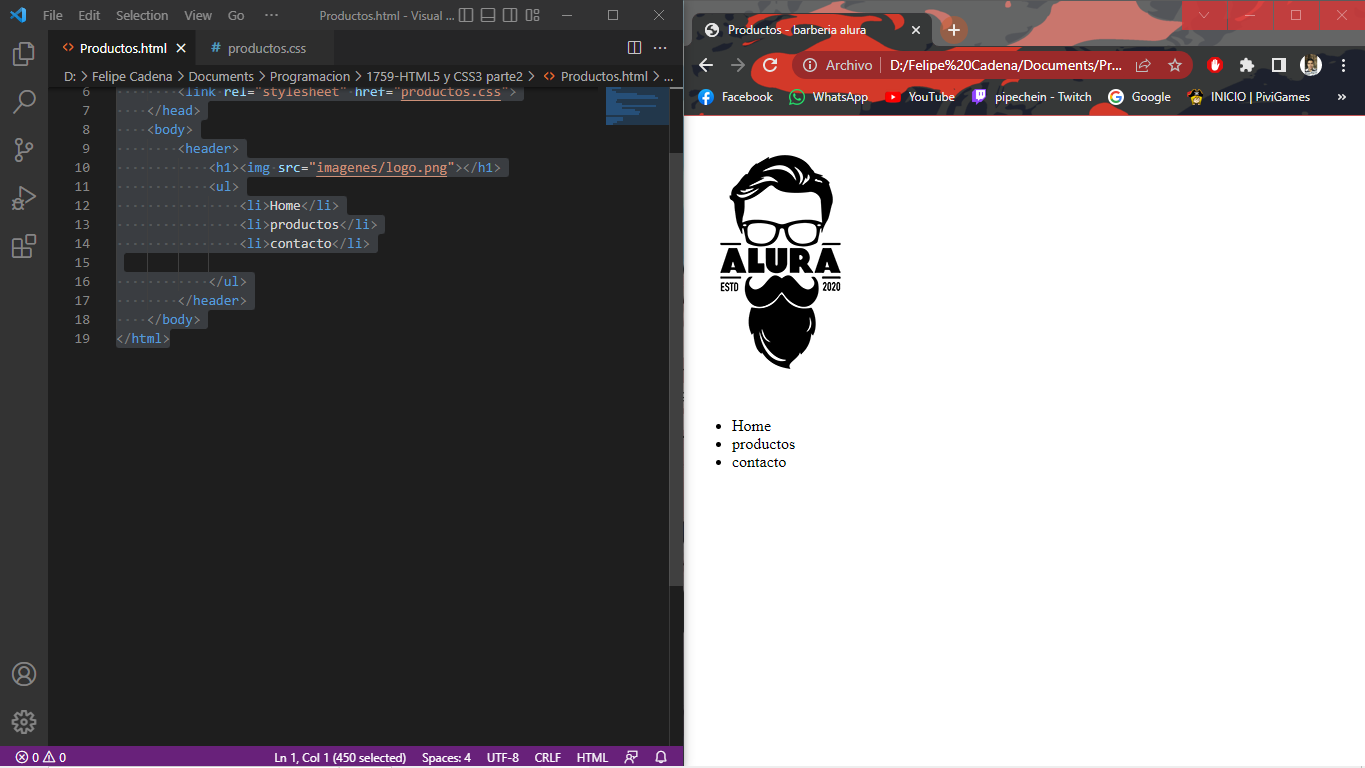1365x768 pixels.
Task: Switch to the productos.css tab
Action: point(266,48)
